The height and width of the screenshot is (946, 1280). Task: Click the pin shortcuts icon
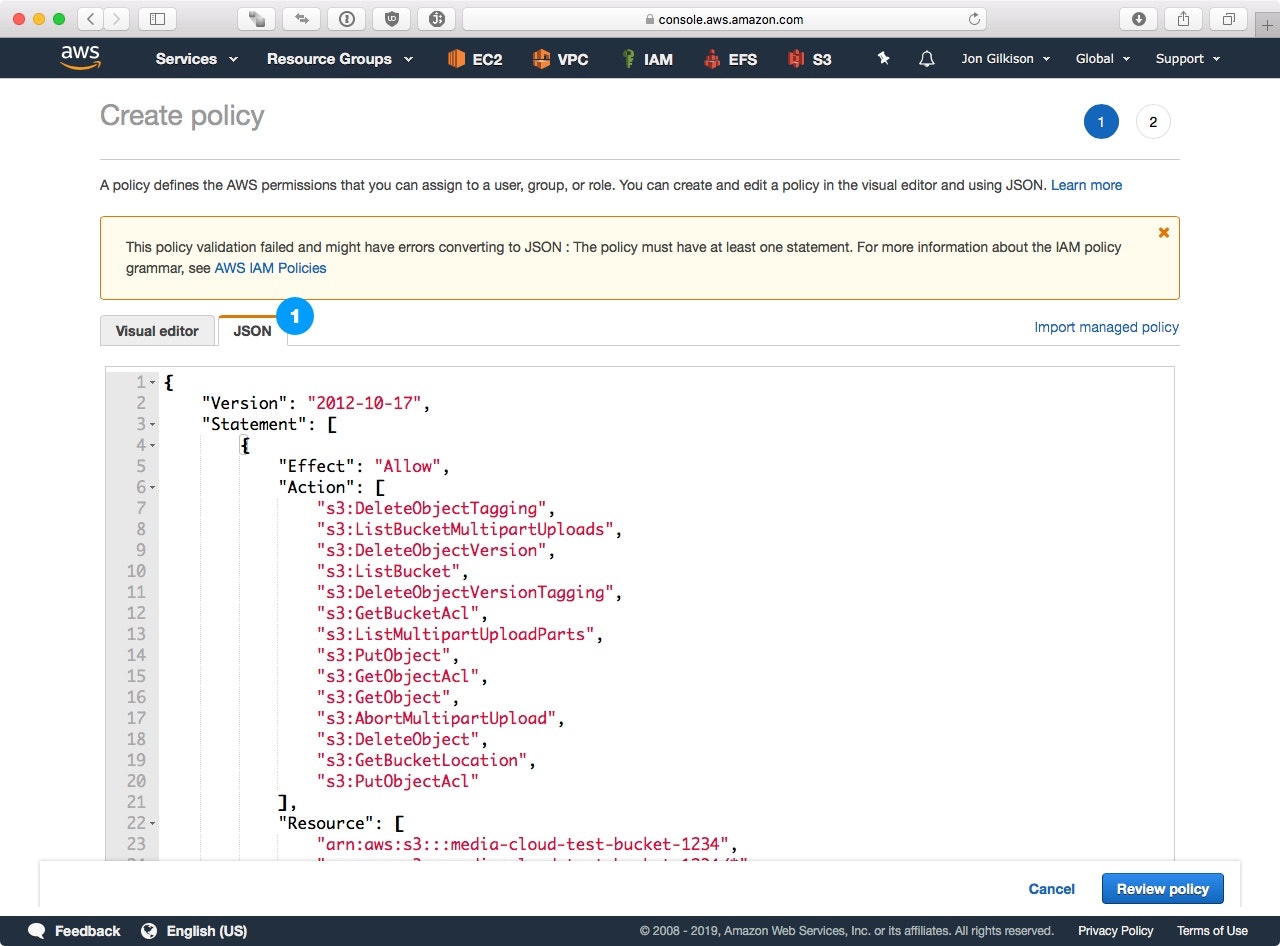coord(883,59)
